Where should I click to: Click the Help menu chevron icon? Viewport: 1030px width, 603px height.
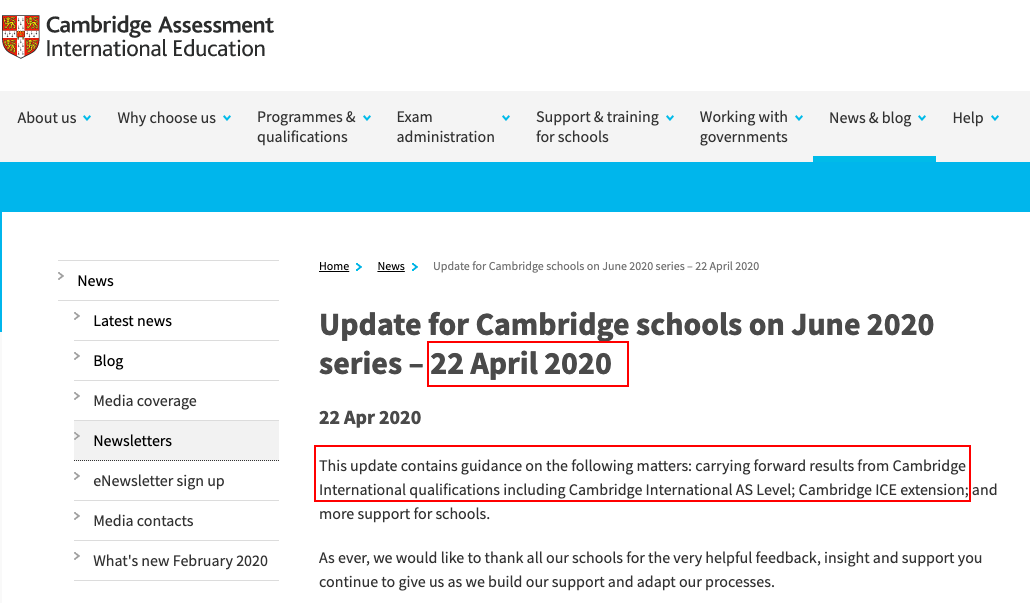pyautogui.click(x=994, y=118)
